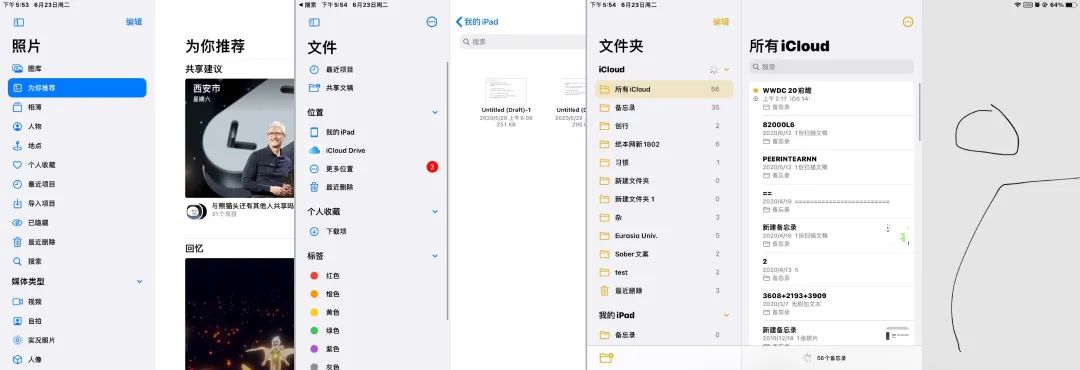Open 个人收藏 heart item in Photos
Image resolution: width=1080 pixels, height=370 pixels.
77,165
